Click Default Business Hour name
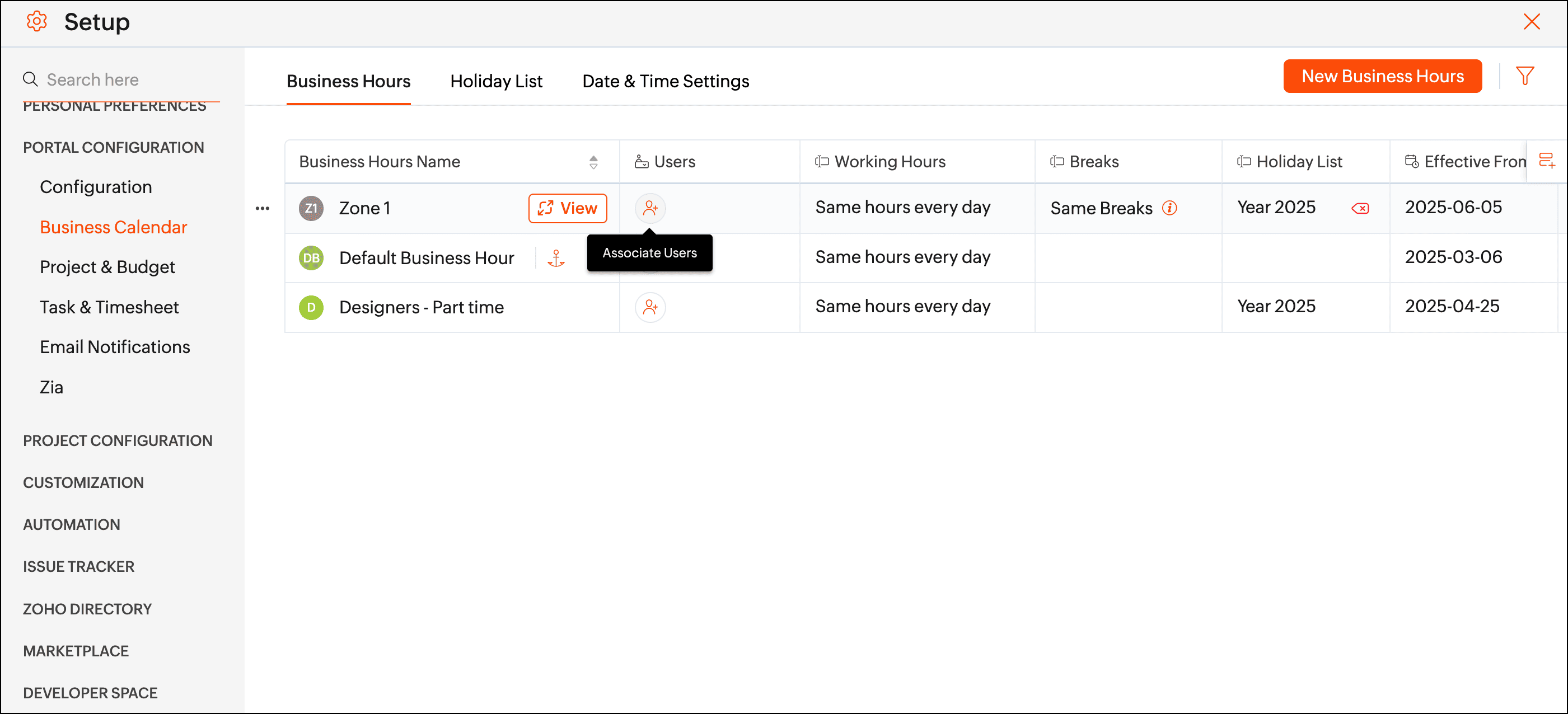The image size is (1568, 714). tap(426, 258)
